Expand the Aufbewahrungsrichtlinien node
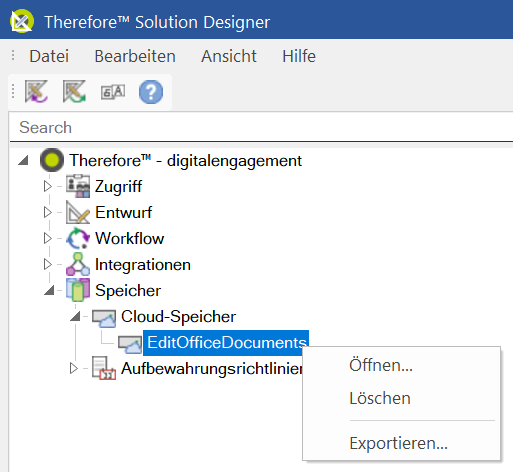 [x=74, y=368]
